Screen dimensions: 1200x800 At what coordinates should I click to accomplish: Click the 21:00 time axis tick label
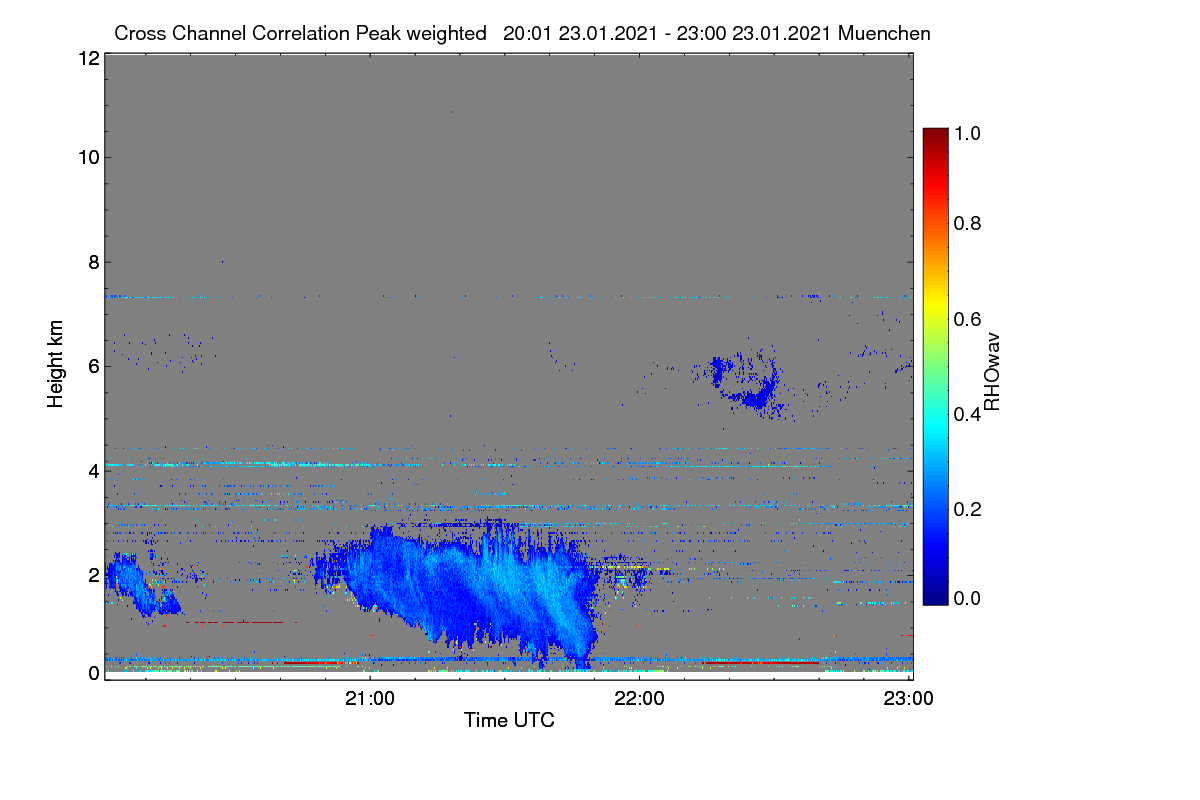pos(371,699)
